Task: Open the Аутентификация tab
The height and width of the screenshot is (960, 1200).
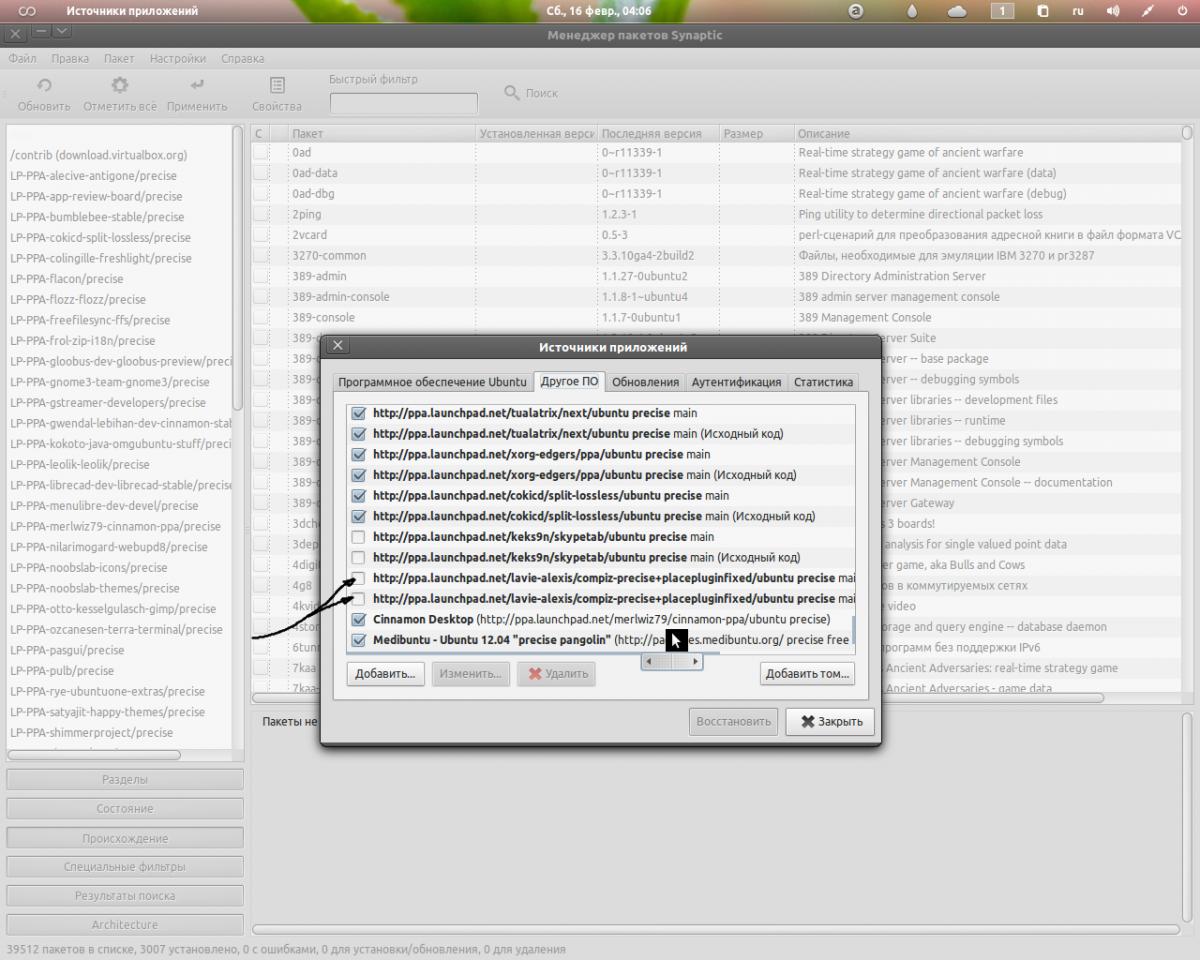Action: (736, 382)
